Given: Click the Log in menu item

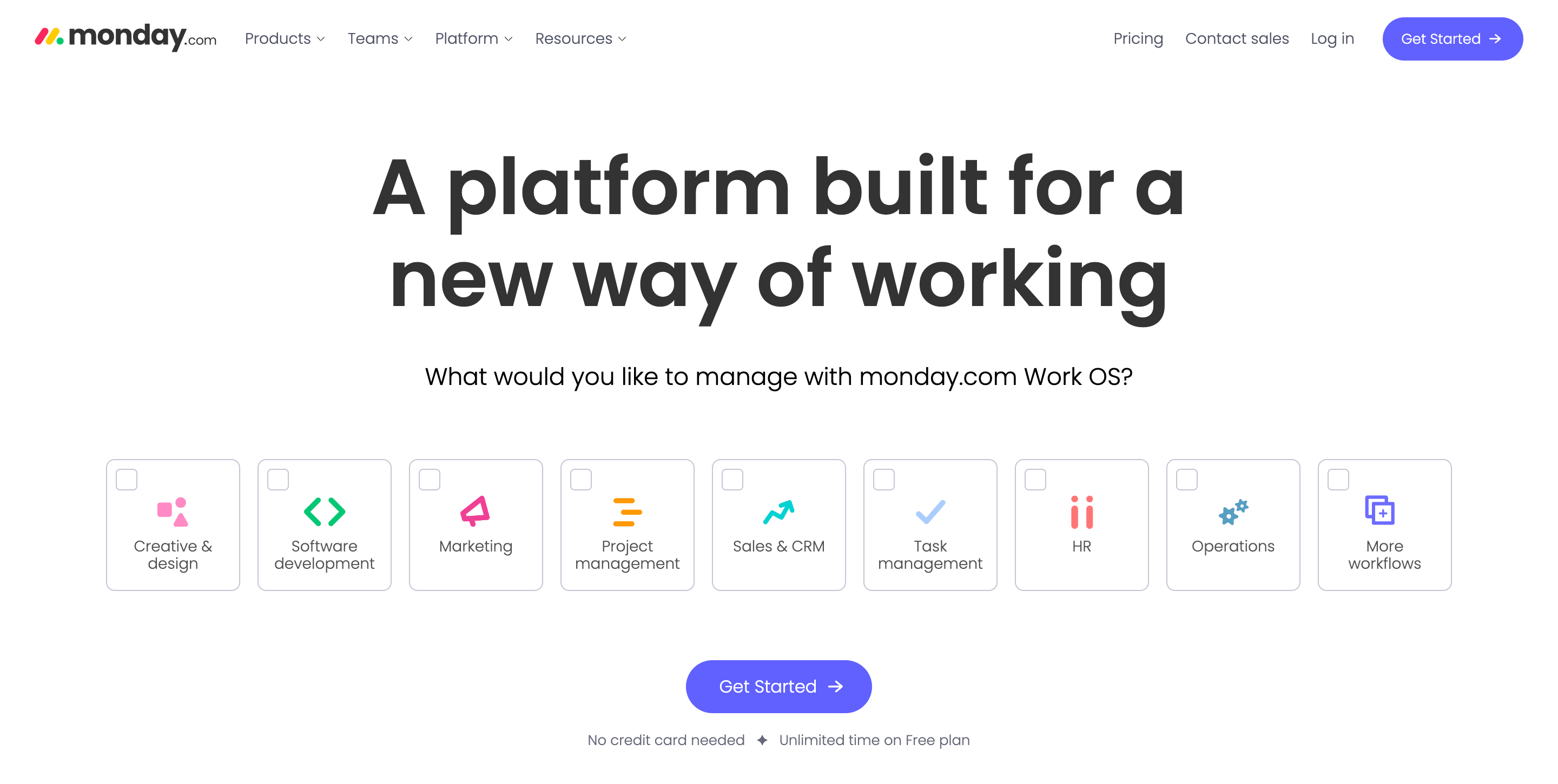Looking at the screenshot, I should click(1330, 39).
